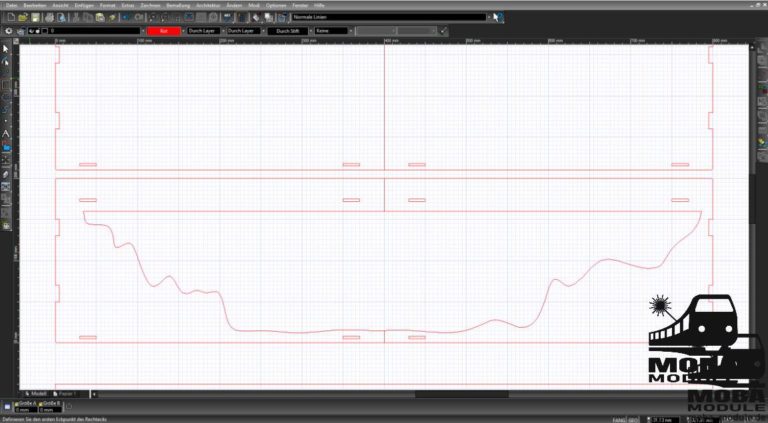The width and height of the screenshot is (768, 423).
Task: Select the arrow pointer tool in left toolbar
Action: pos(6,48)
